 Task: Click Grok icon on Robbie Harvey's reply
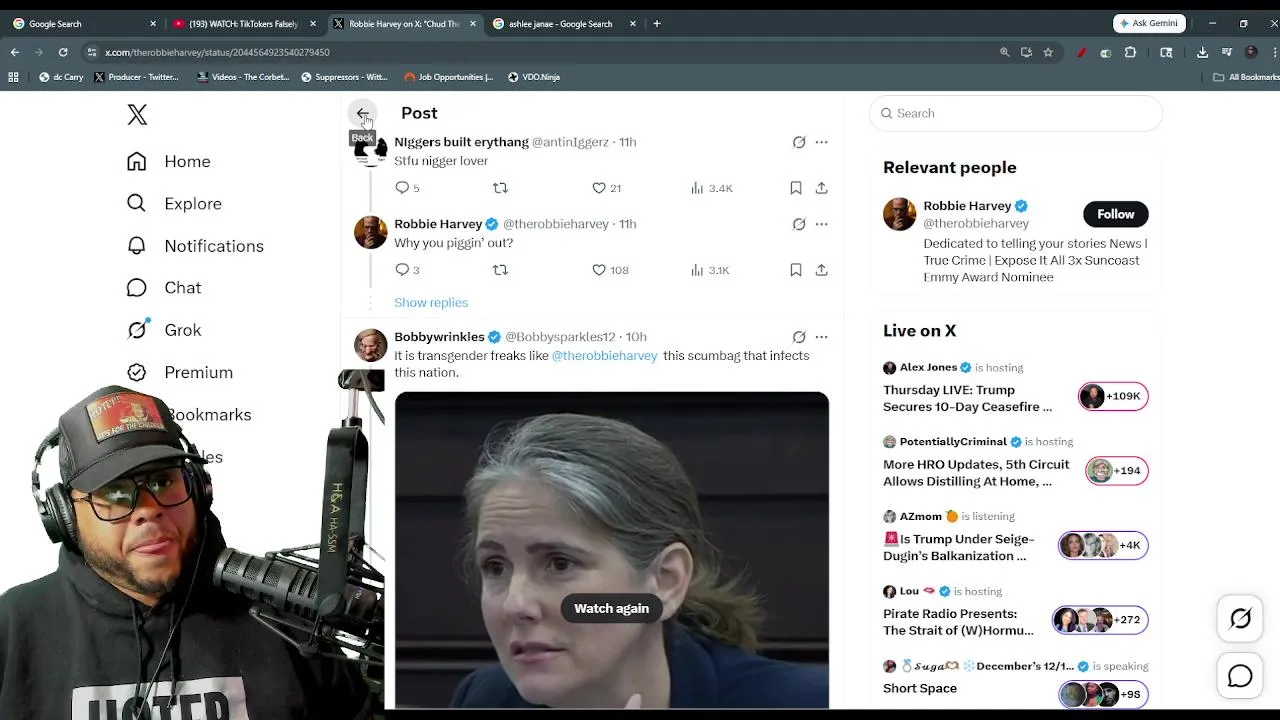pyautogui.click(x=799, y=224)
